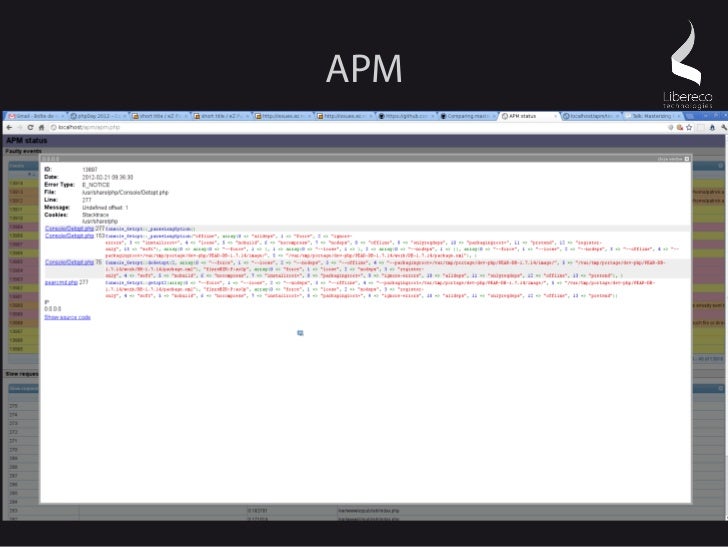Switch to the phpDay 2012 tab
The height and width of the screenshot is (547, 728).
tap(98, 116)
